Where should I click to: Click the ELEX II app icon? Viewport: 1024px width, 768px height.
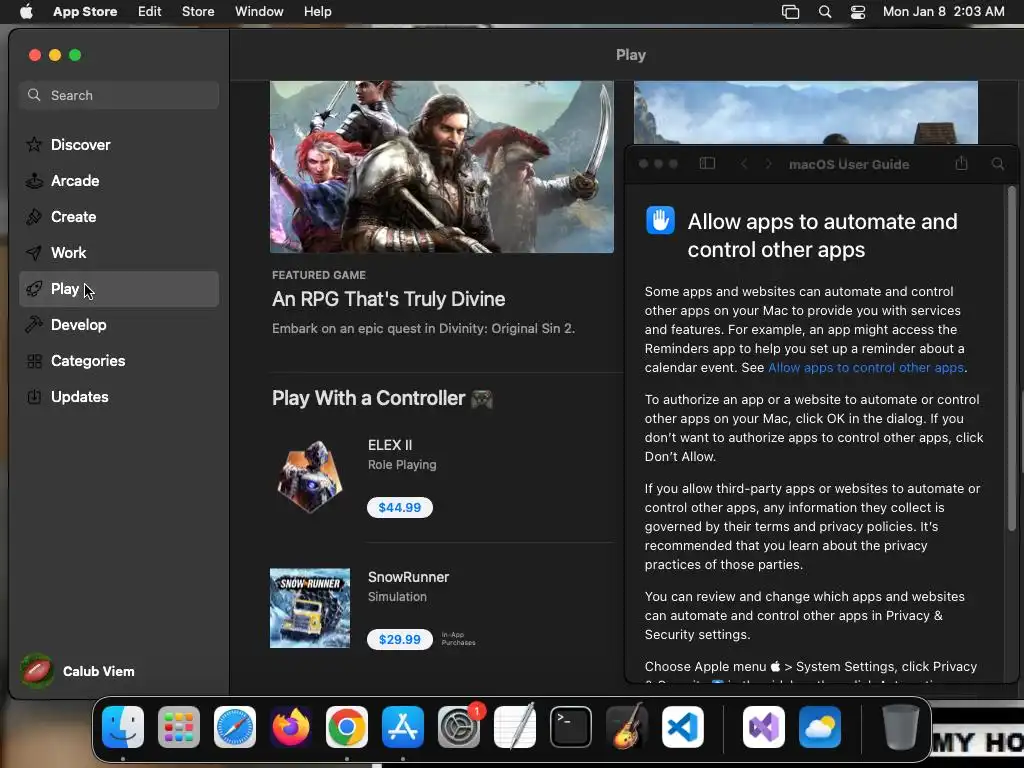(x=310, y=476)
